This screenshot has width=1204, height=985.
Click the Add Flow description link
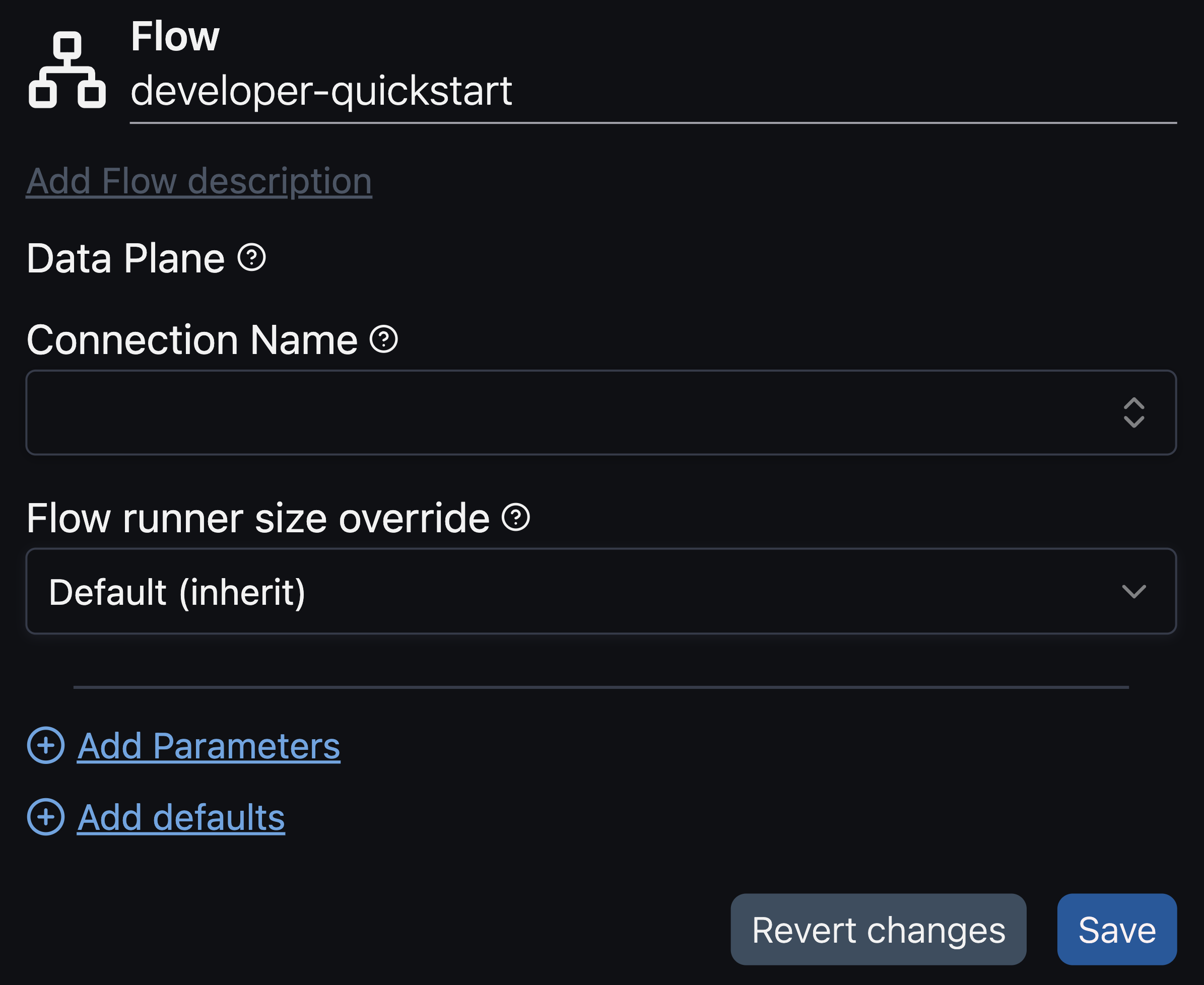(198, 181)
